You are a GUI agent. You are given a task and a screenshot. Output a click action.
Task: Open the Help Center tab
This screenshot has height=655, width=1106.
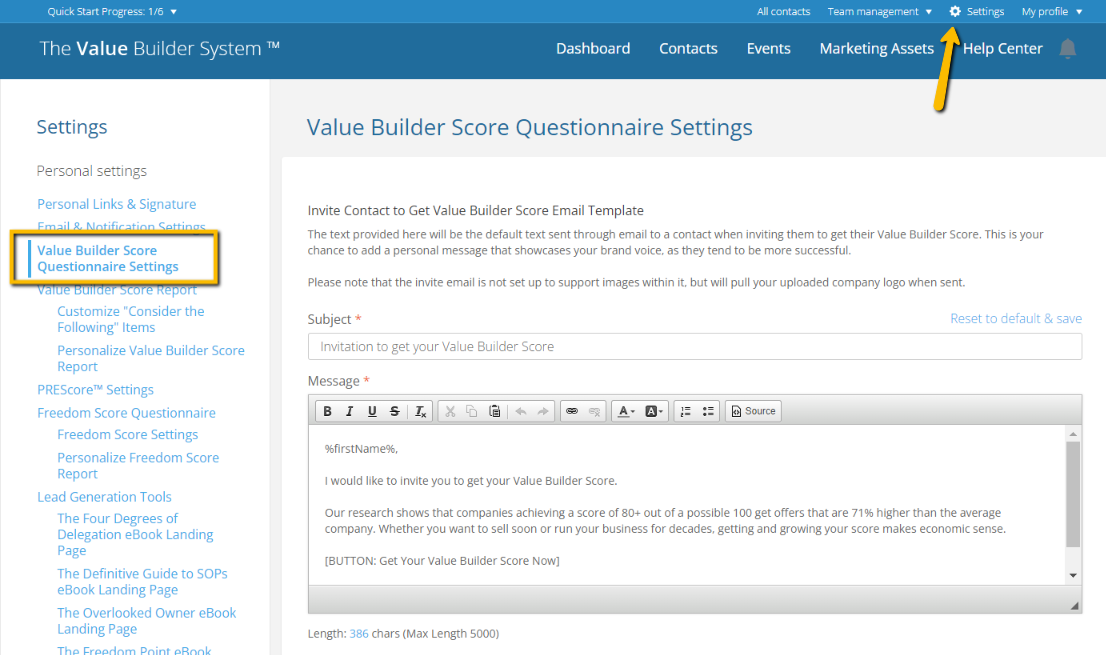pos(1002,49)
